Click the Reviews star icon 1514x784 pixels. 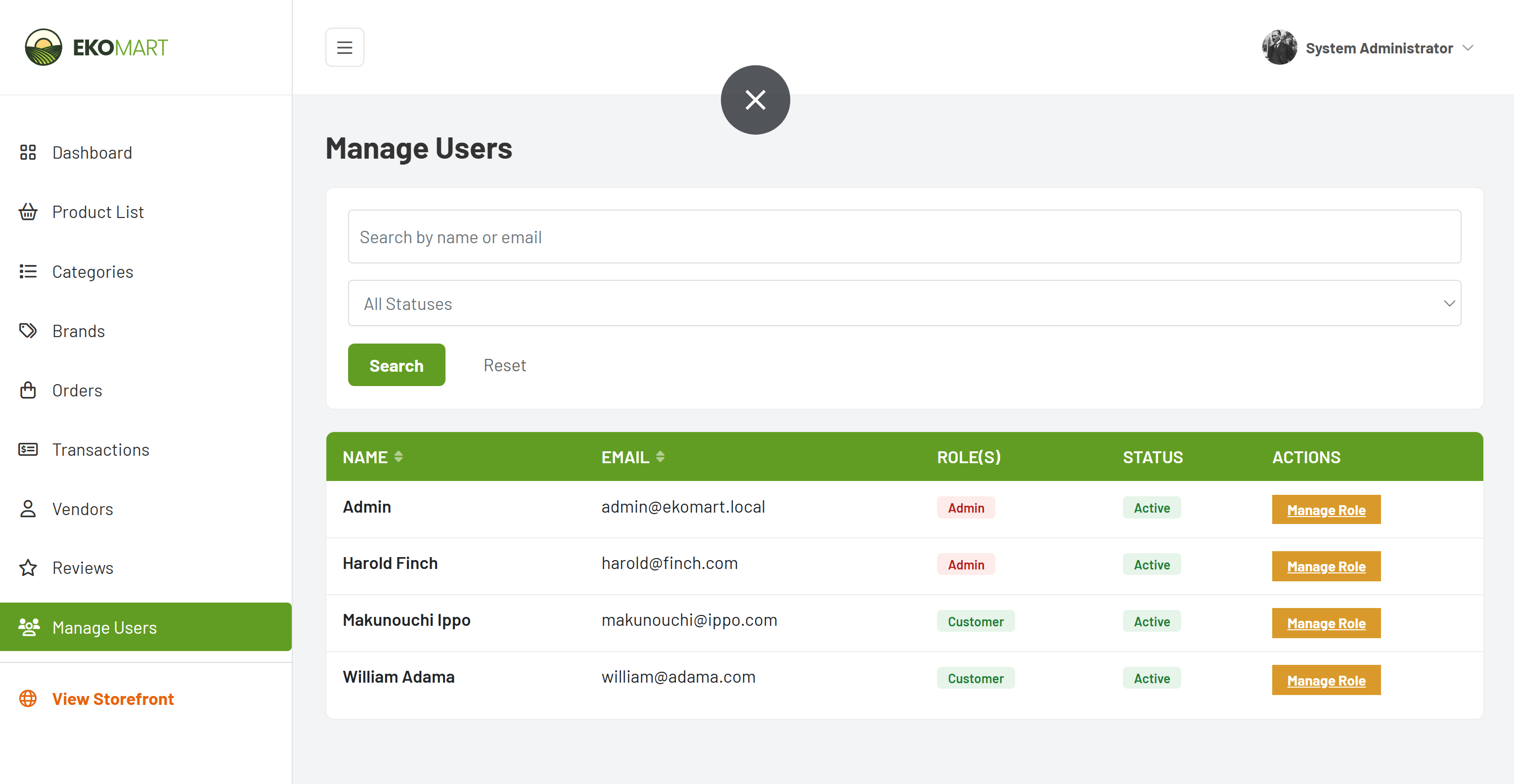point(28,567)
